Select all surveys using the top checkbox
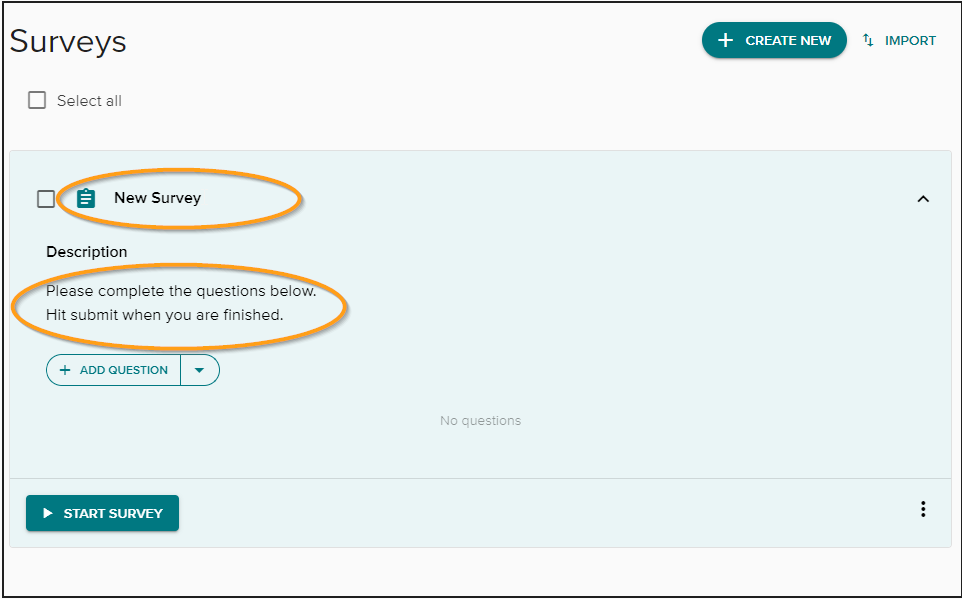Viewport: 962px width, 599px height. click(37, 100)
